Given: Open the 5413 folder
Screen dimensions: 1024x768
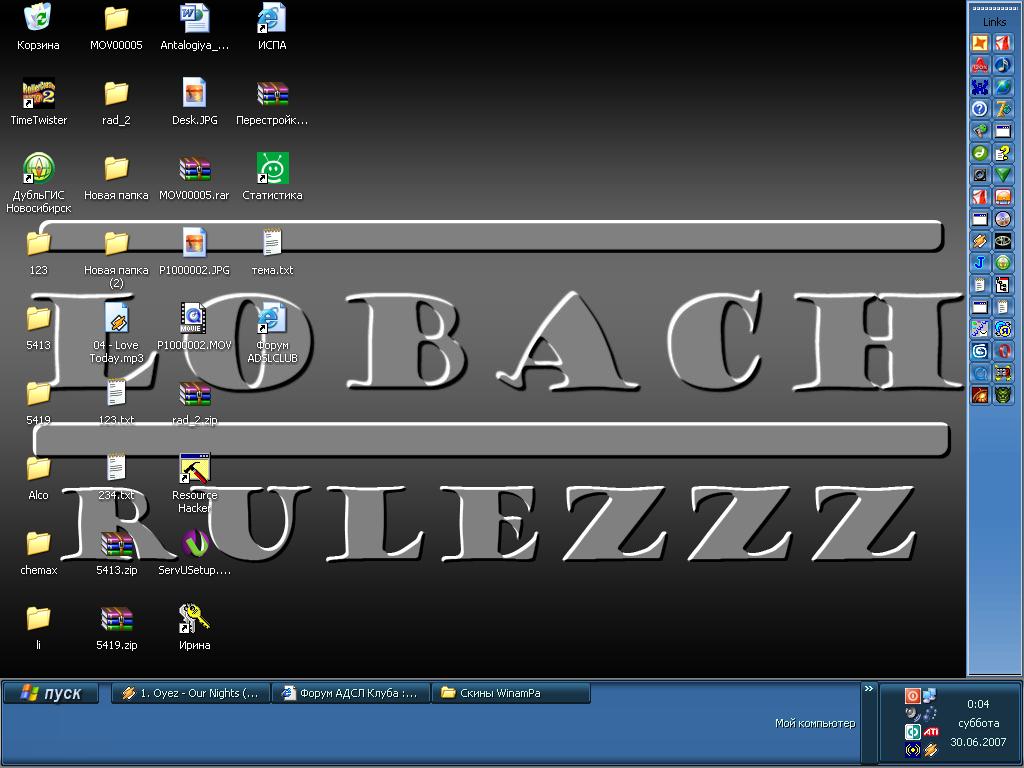Looking at the screenshot, I should (x=39, y=327).
